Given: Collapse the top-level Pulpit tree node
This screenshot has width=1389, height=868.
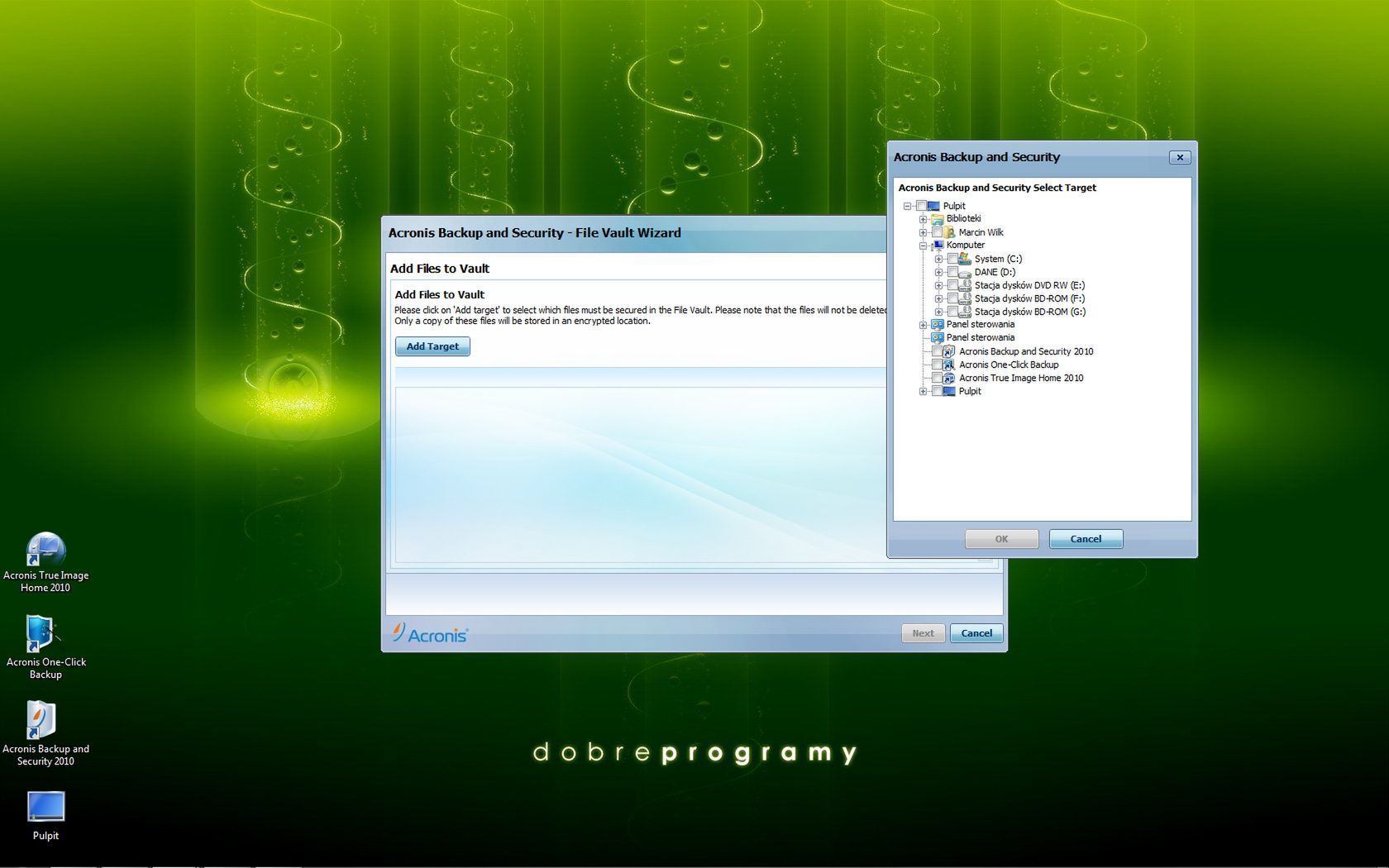Looking at the screenshot, I should click(908, 206).
